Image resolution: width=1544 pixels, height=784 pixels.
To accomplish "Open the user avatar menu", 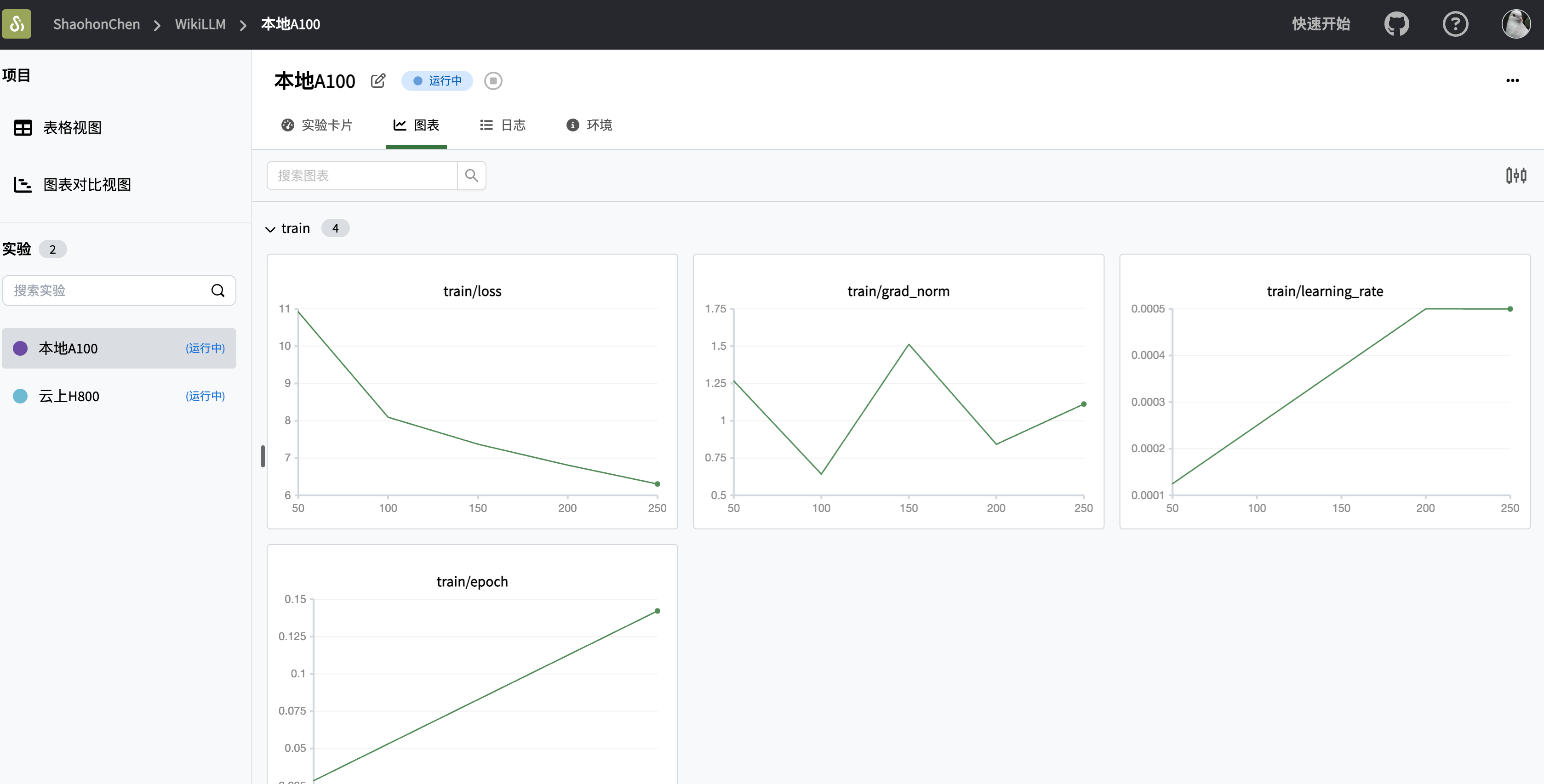I will click(1515, 24).
